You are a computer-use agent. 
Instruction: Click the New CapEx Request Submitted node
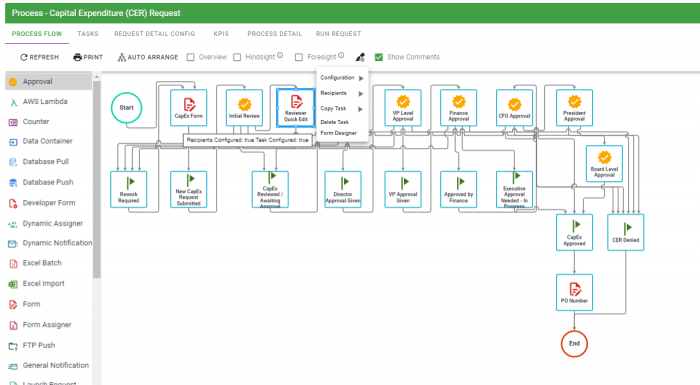point(188,189)
